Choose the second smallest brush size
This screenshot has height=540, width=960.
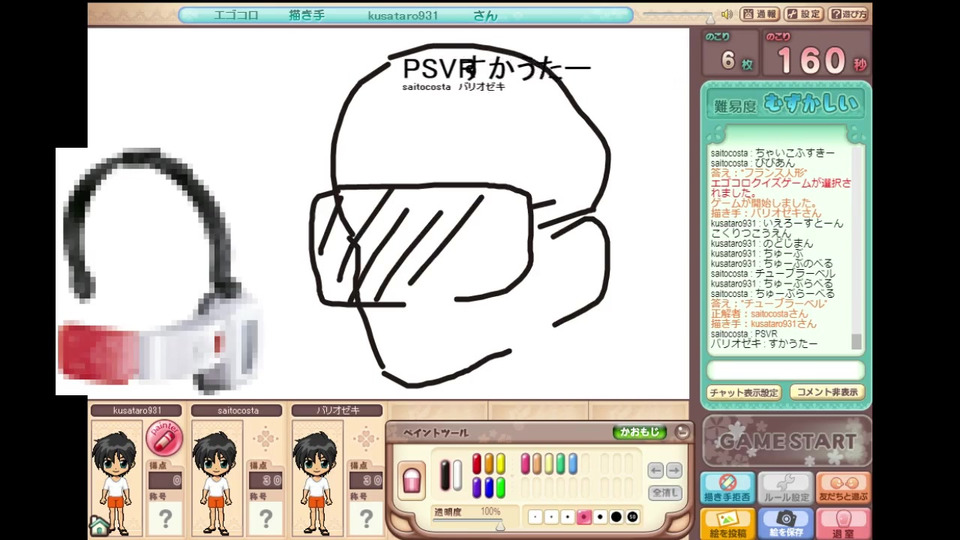click(552, 517)
